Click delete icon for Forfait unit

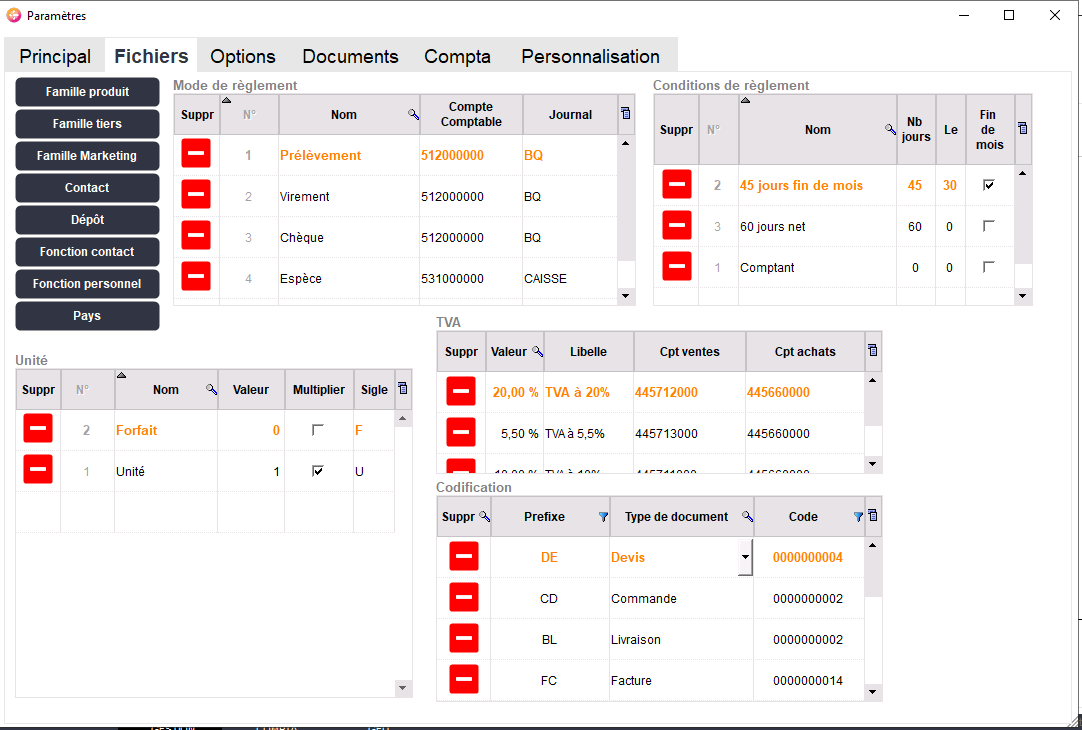click(x=38, y=429)
